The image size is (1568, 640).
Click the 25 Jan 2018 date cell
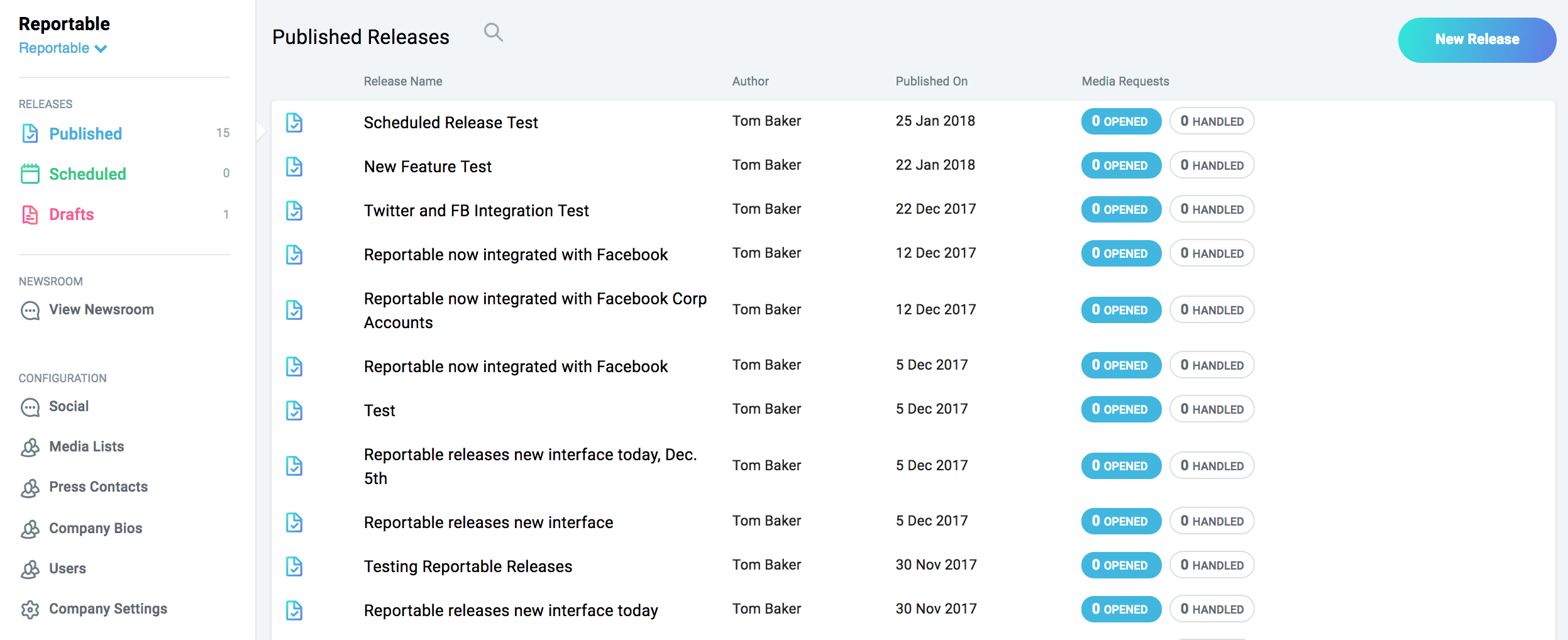coord(935,121)
